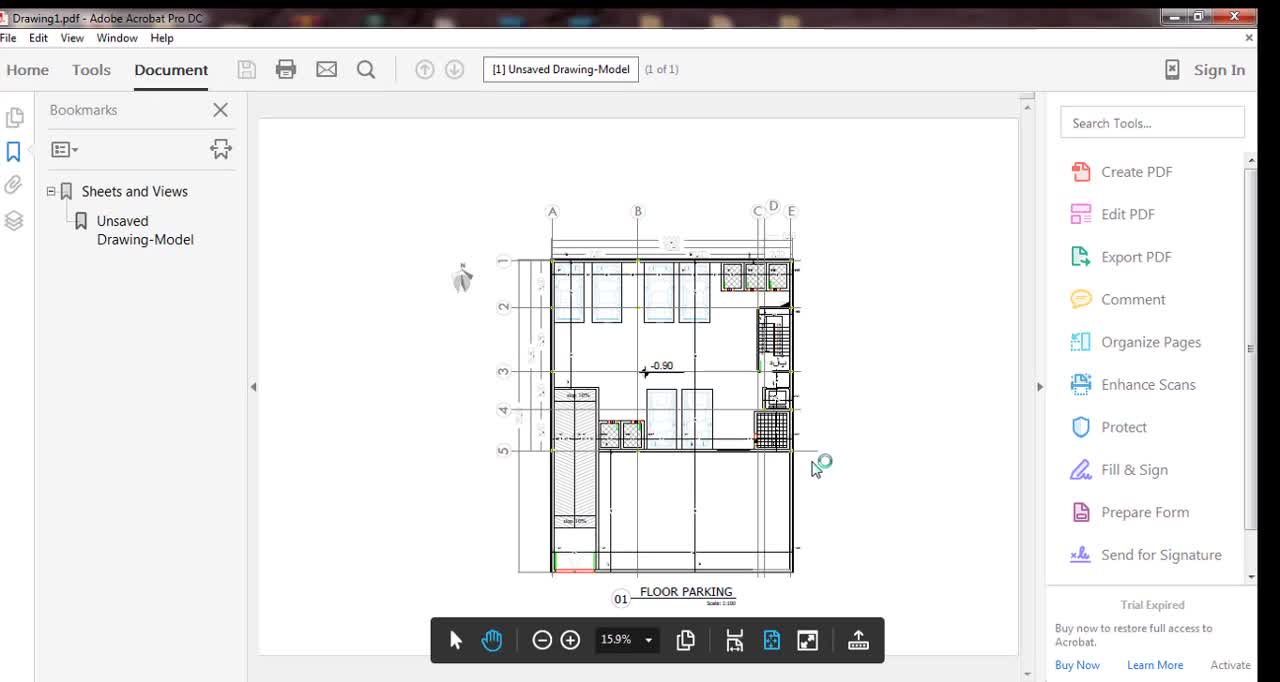Open the Layers panel icon
1280x682 pixels.
tap(14, 221)
